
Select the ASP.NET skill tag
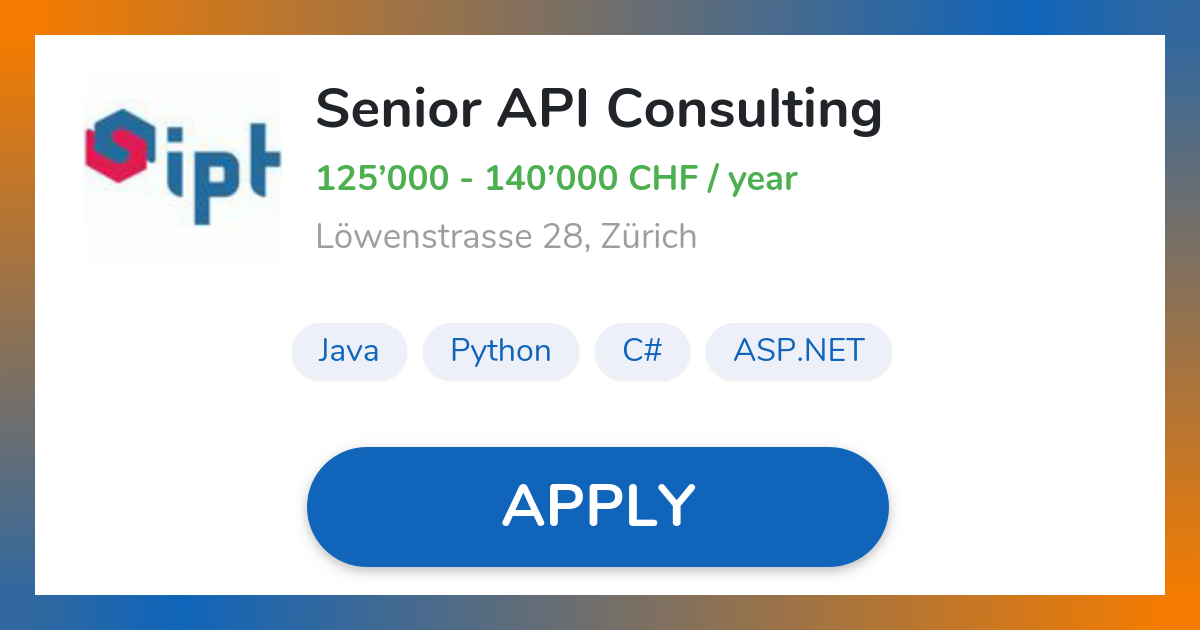coord(798,351)
